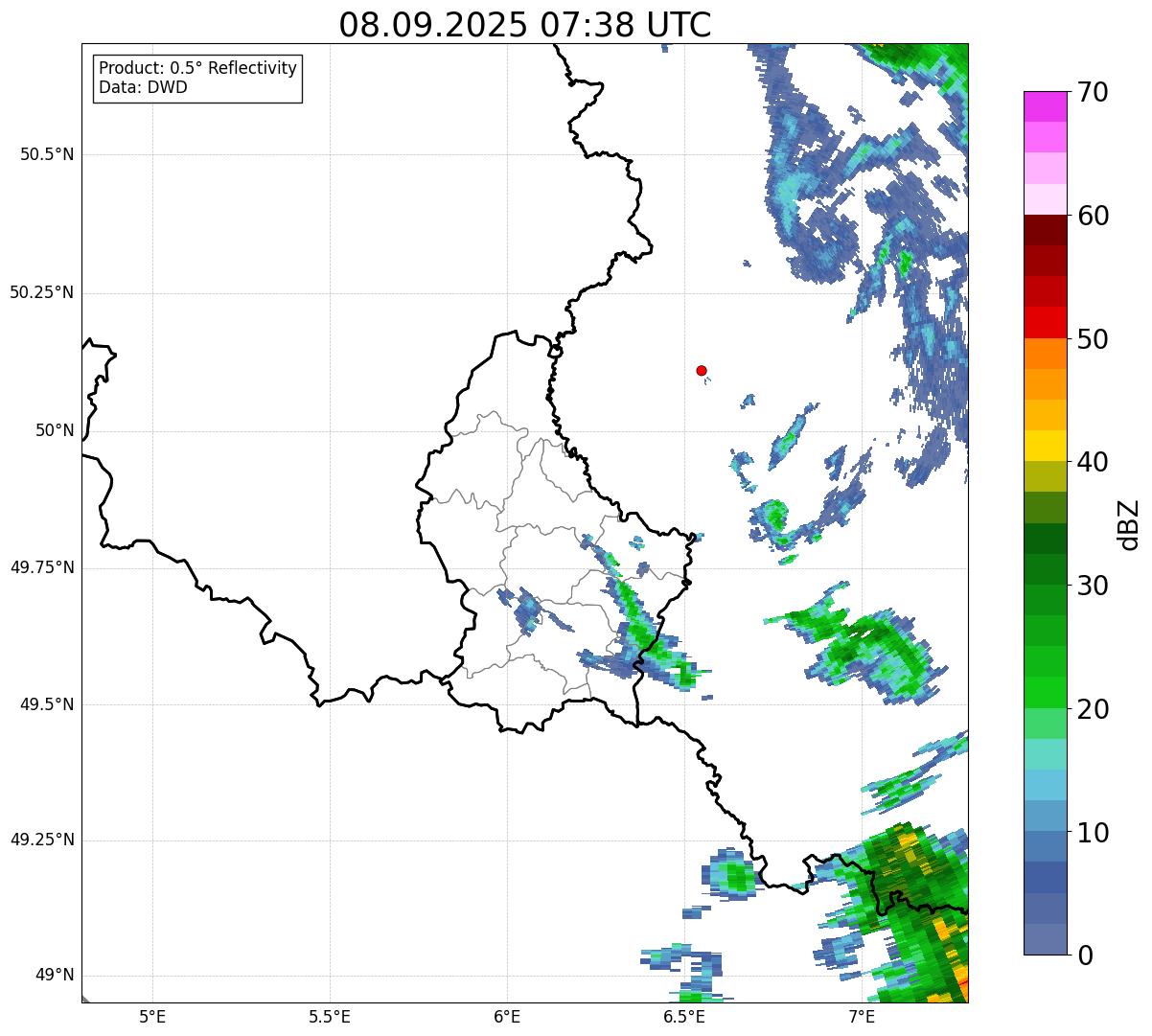
Task: Click the '49°N' latitude label
Action: 54,976
